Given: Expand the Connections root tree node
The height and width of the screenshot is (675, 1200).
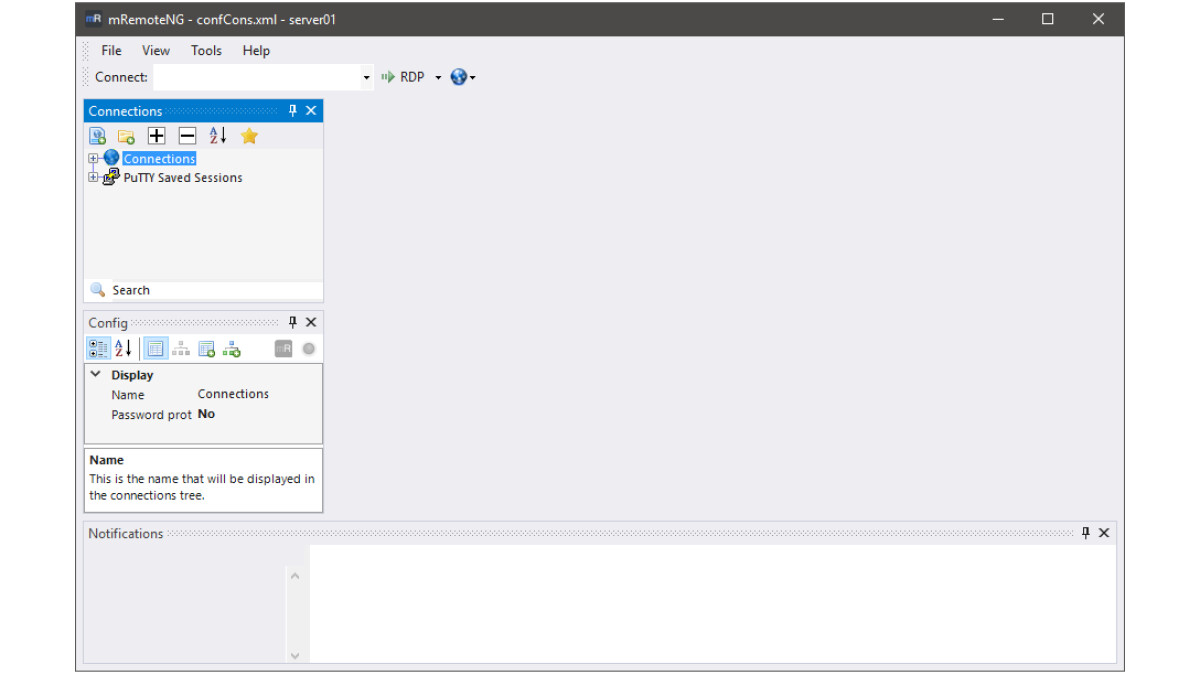Looking at the screenshot, I should tap(93, 159).
